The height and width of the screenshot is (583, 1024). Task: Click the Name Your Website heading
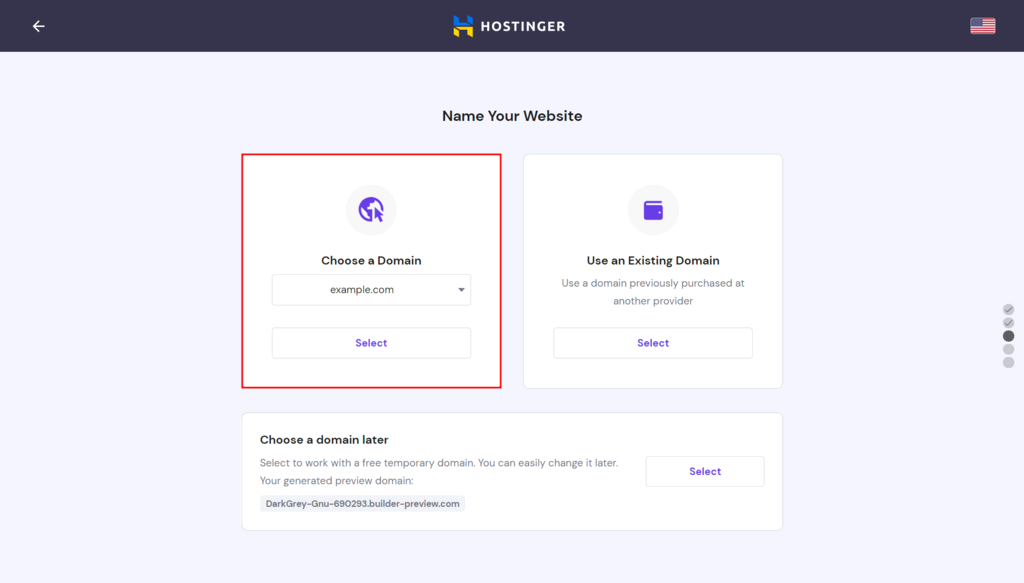(512, 116)
